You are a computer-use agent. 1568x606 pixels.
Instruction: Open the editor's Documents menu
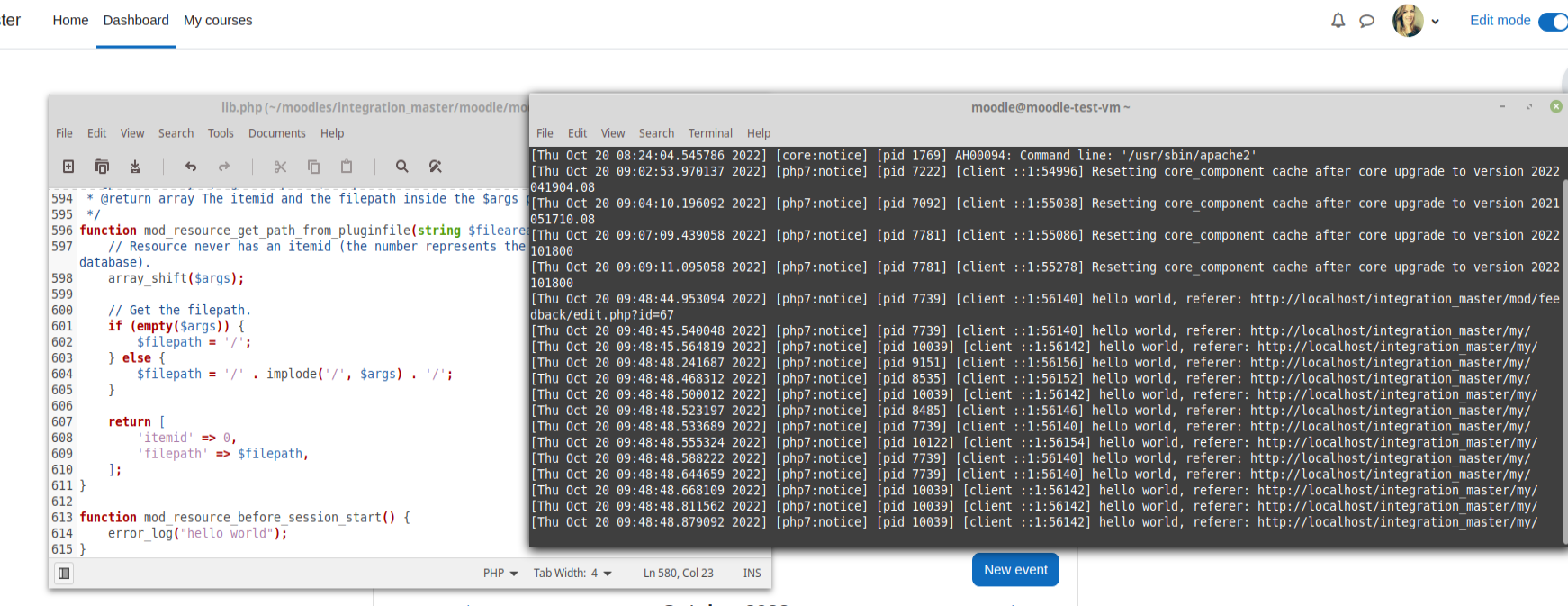[277, 133]
